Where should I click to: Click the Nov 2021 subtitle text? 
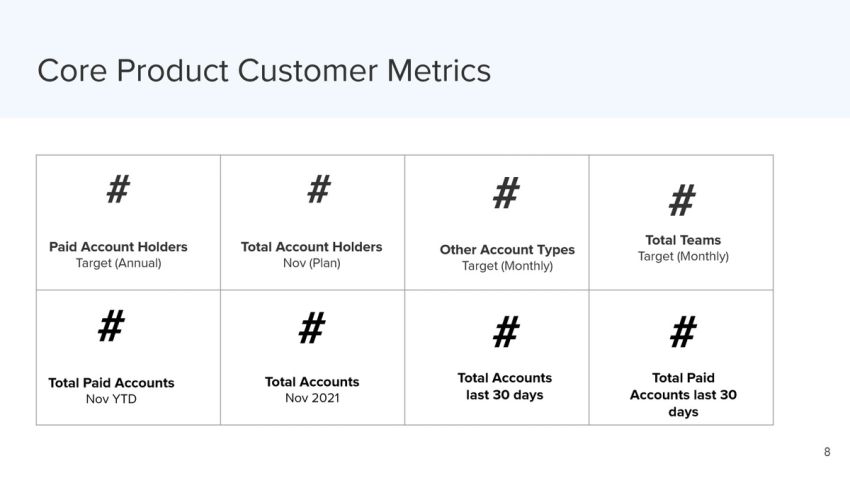click(x=312, y=398)
